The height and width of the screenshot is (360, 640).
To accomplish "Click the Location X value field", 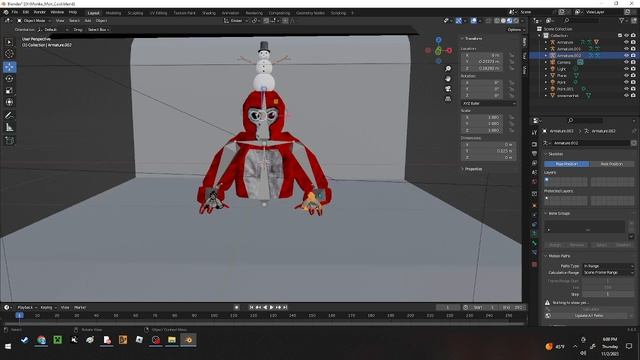I will coord(482,55).
